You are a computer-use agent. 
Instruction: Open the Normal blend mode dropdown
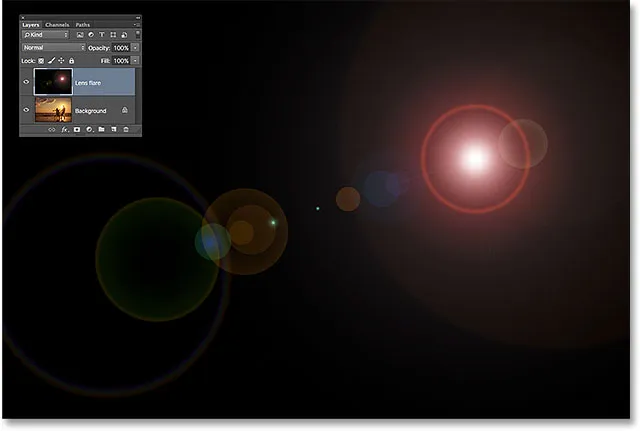(x=53, y=48)
